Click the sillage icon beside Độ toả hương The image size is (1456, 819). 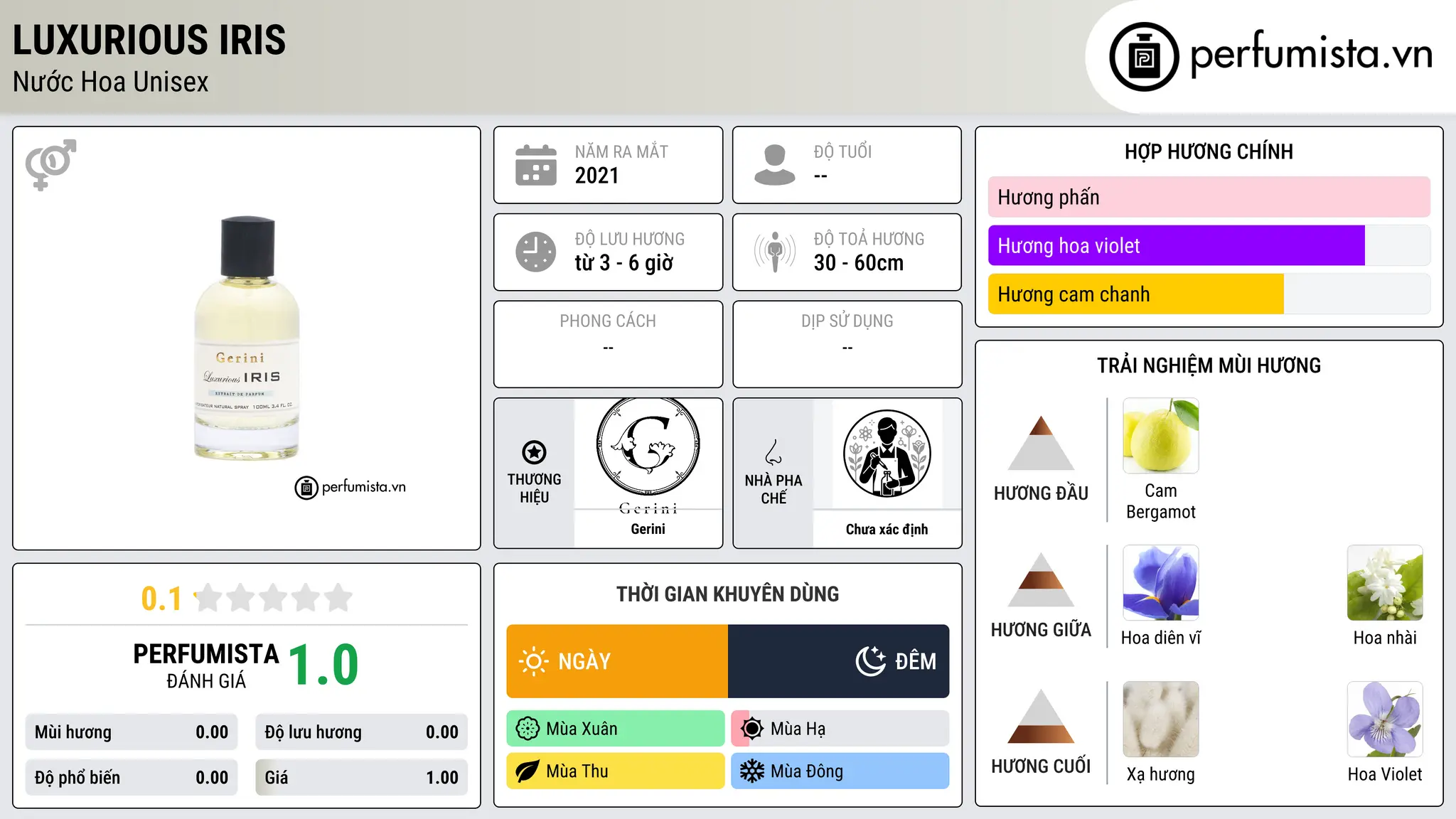click(x=774, y=252)
